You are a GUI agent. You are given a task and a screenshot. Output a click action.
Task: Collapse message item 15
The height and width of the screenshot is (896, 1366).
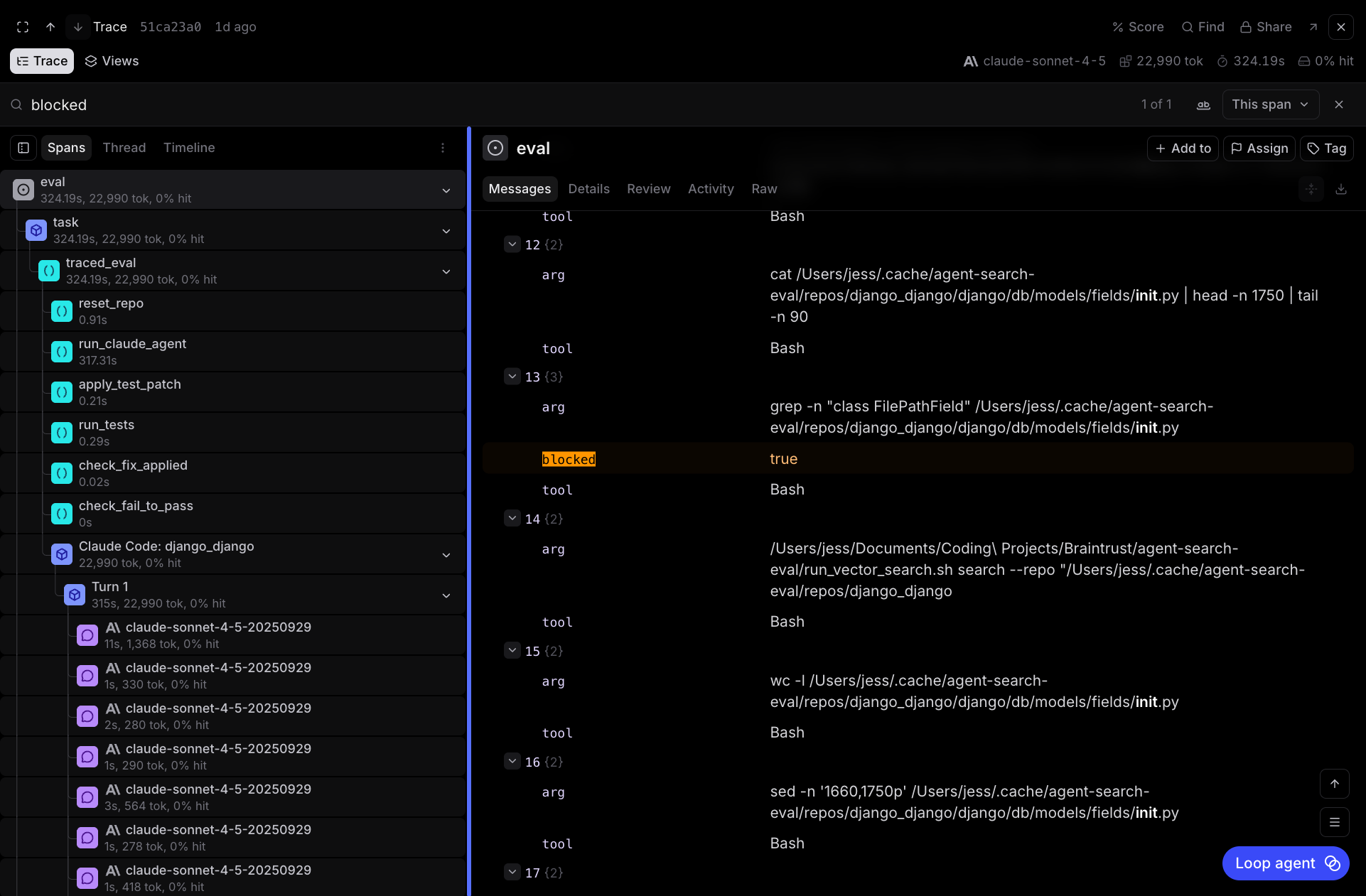pos(512,651)
